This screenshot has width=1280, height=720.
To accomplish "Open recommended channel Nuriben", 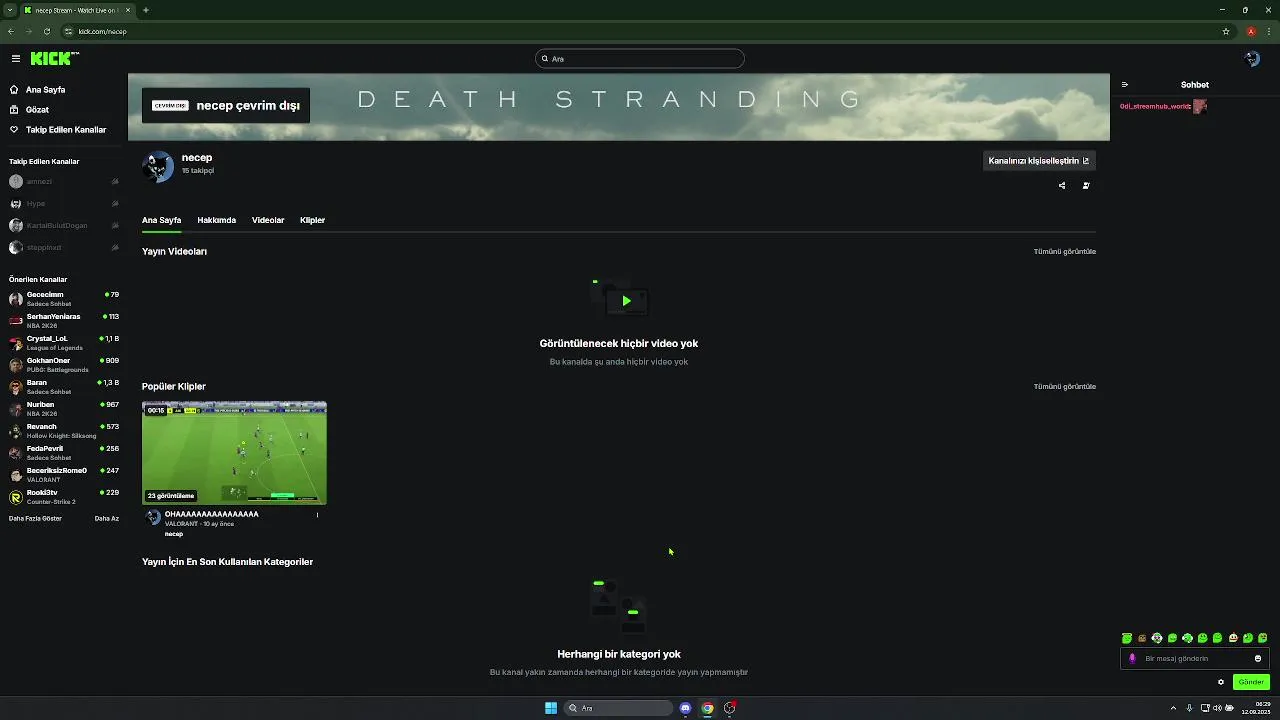I will click(x=64, y=409).
